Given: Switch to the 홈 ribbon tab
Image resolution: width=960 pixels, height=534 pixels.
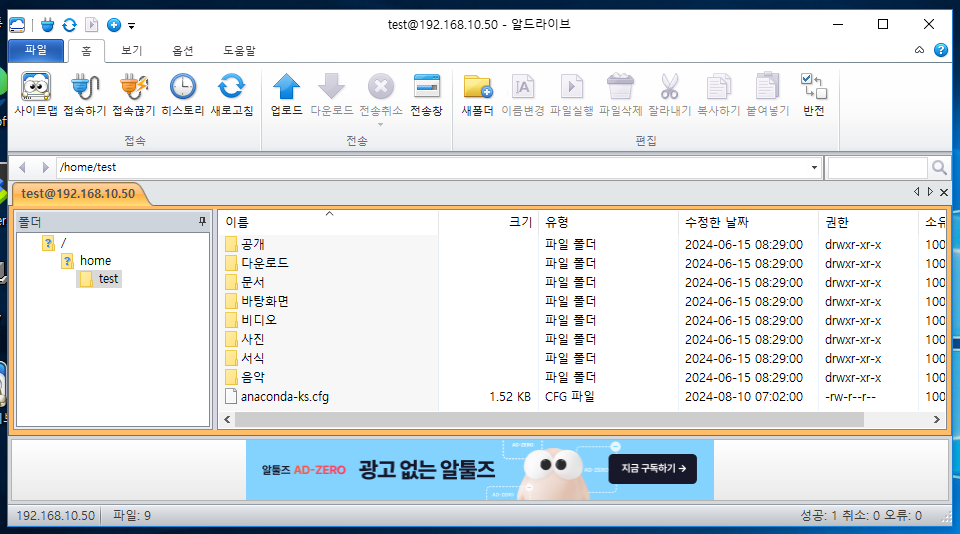Looking at the screenshot, I should pyautogui.click(x=86, y=51).
